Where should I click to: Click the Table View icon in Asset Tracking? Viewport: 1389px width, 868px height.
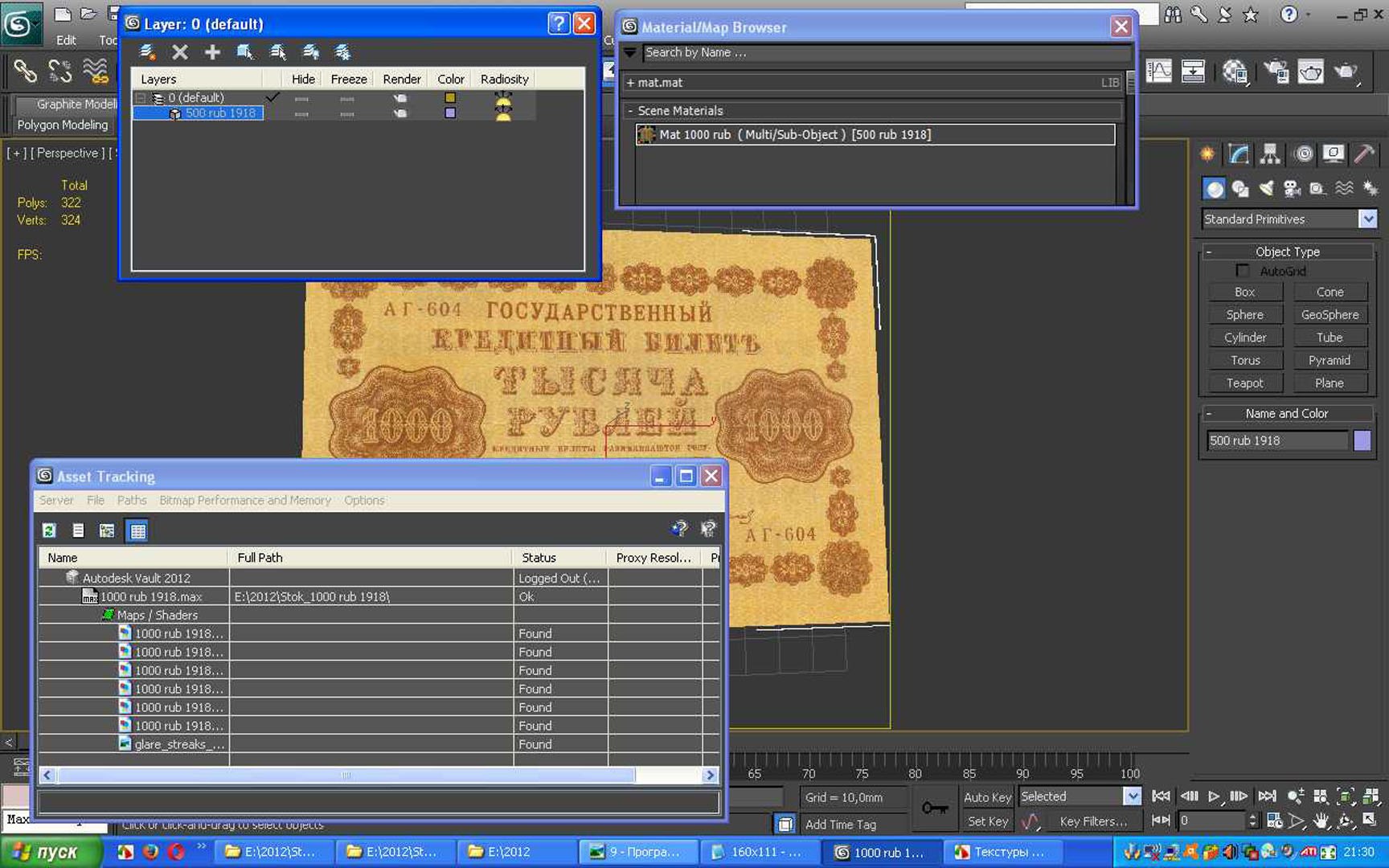tap(137, 530)
